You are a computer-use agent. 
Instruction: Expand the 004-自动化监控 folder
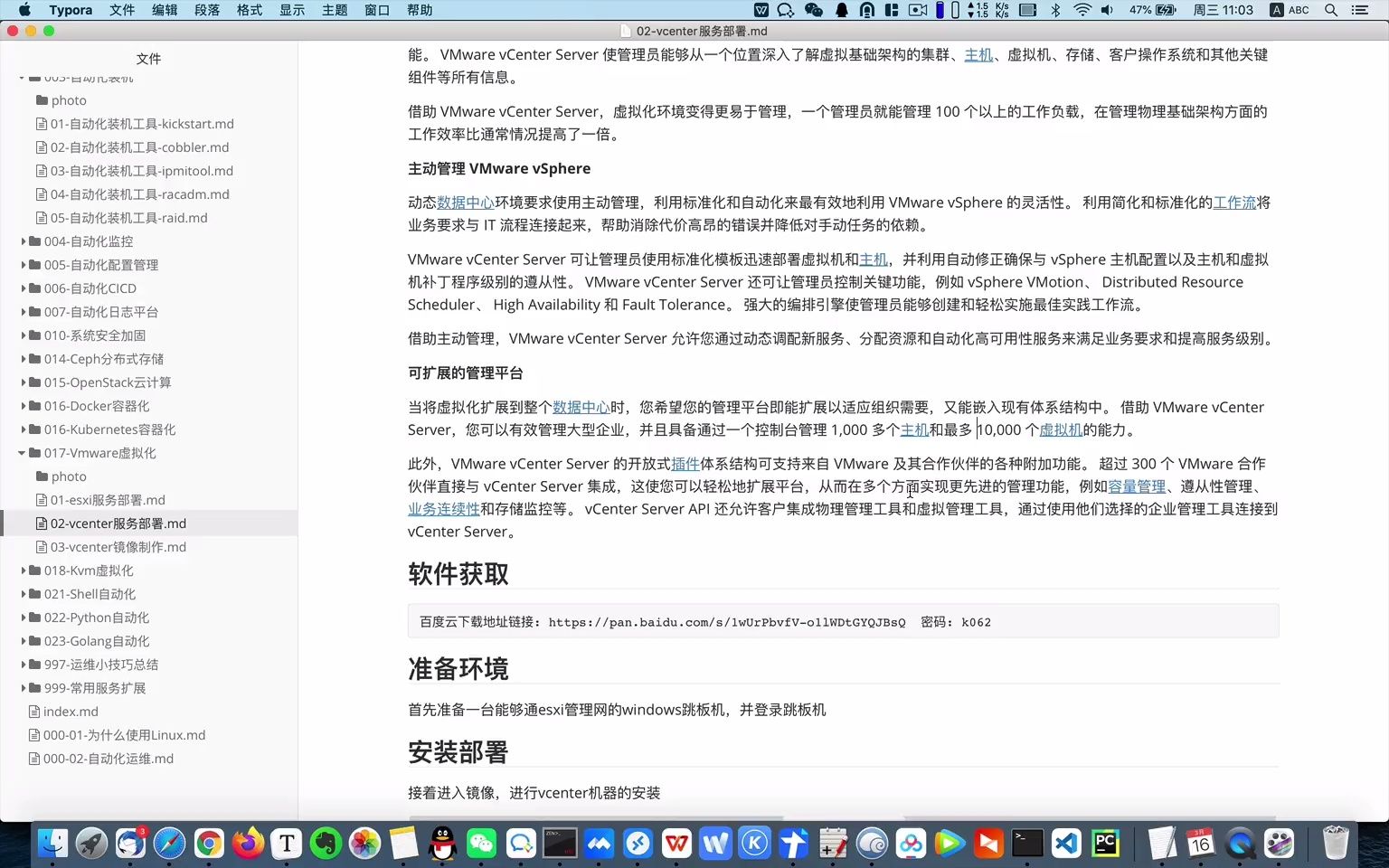[x=24, y=241]
